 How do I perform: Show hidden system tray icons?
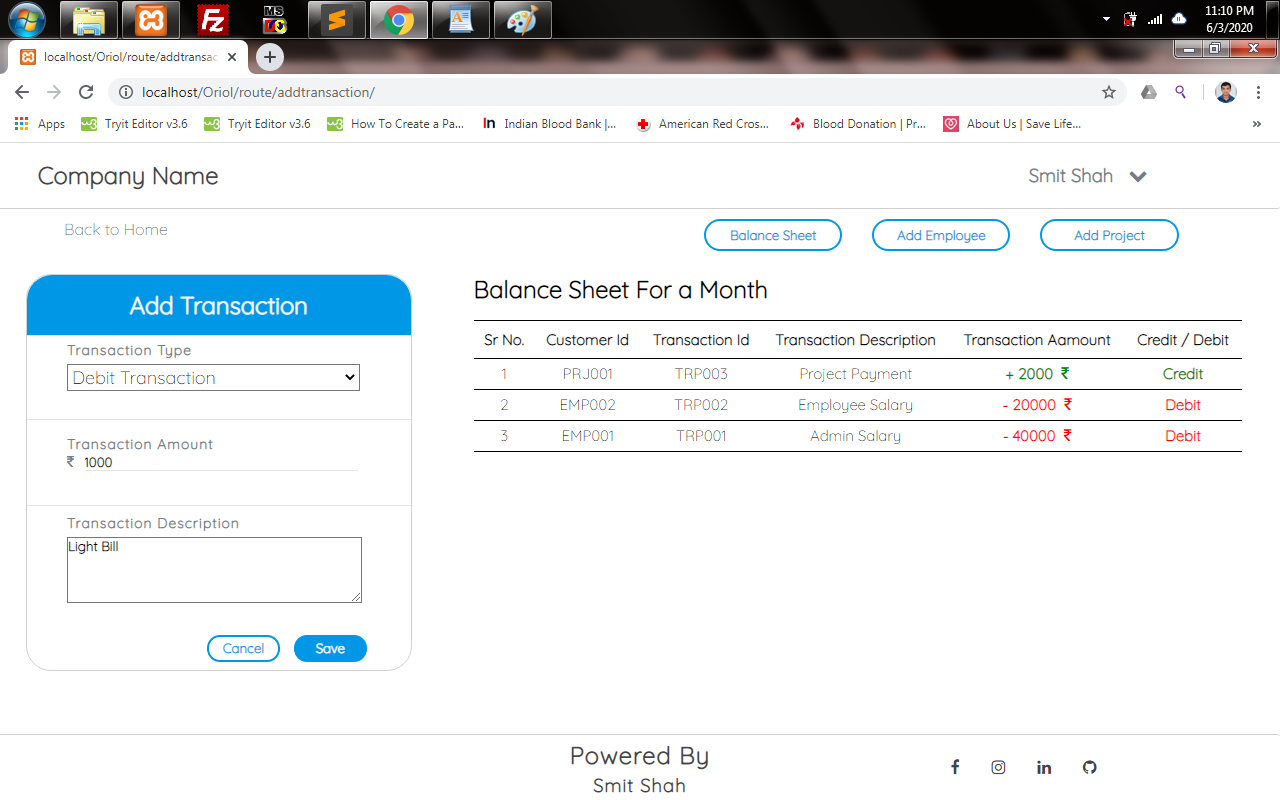click(1106, 19)
